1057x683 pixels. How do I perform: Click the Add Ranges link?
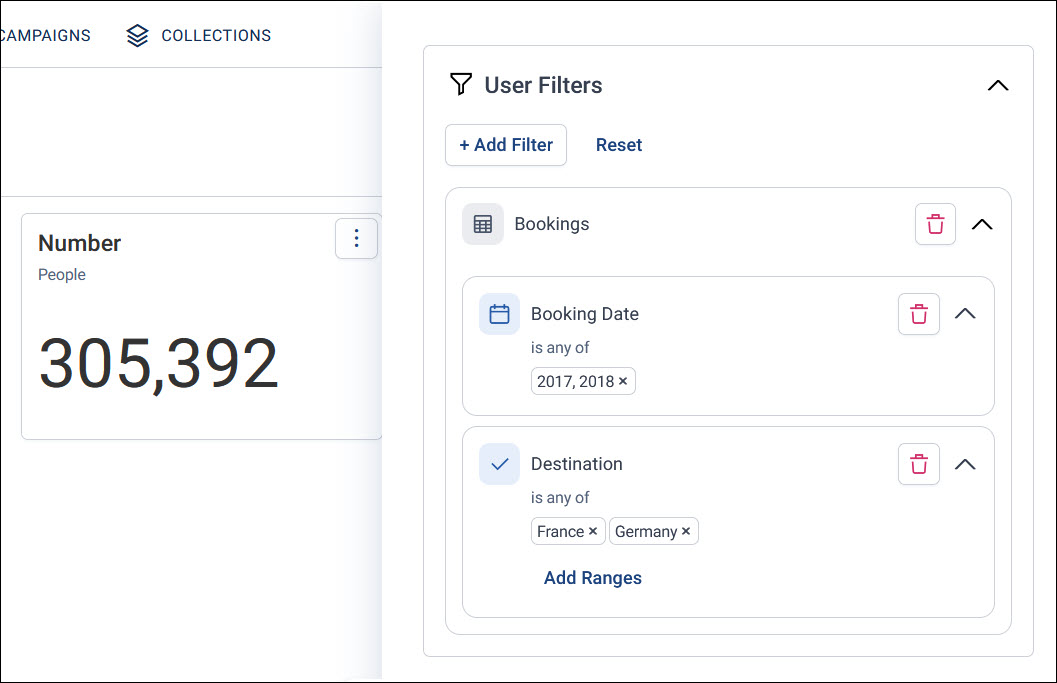pos(593,578)
